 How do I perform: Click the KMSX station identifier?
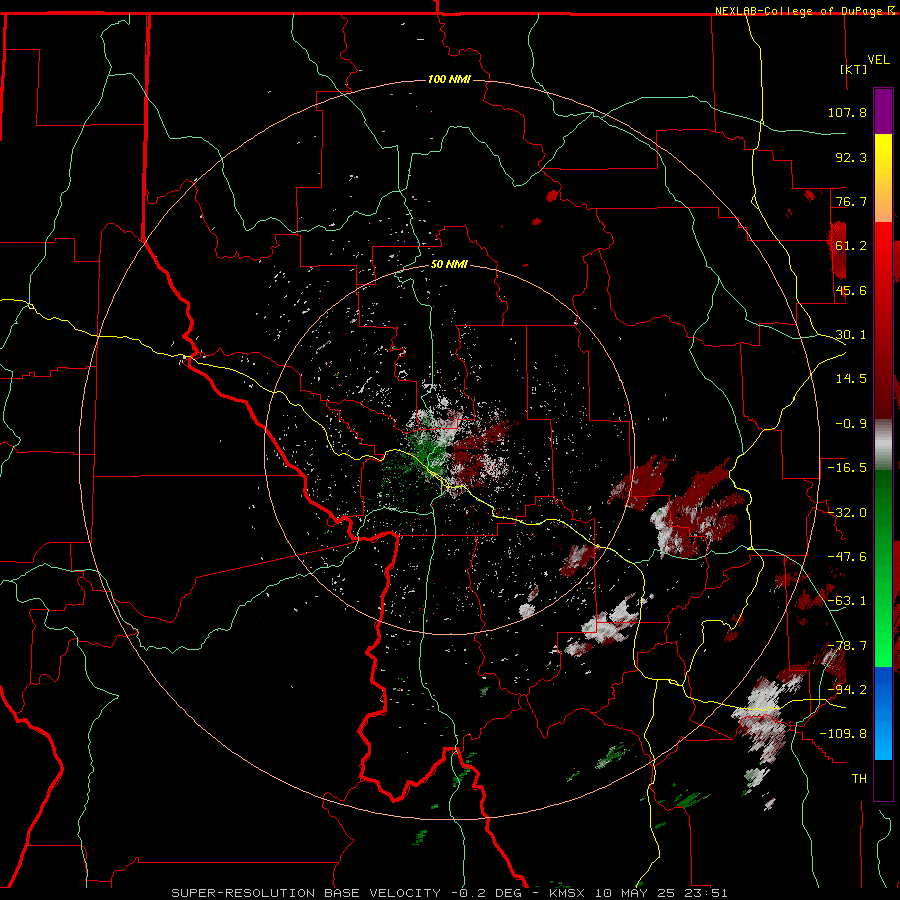pos(567,893)
